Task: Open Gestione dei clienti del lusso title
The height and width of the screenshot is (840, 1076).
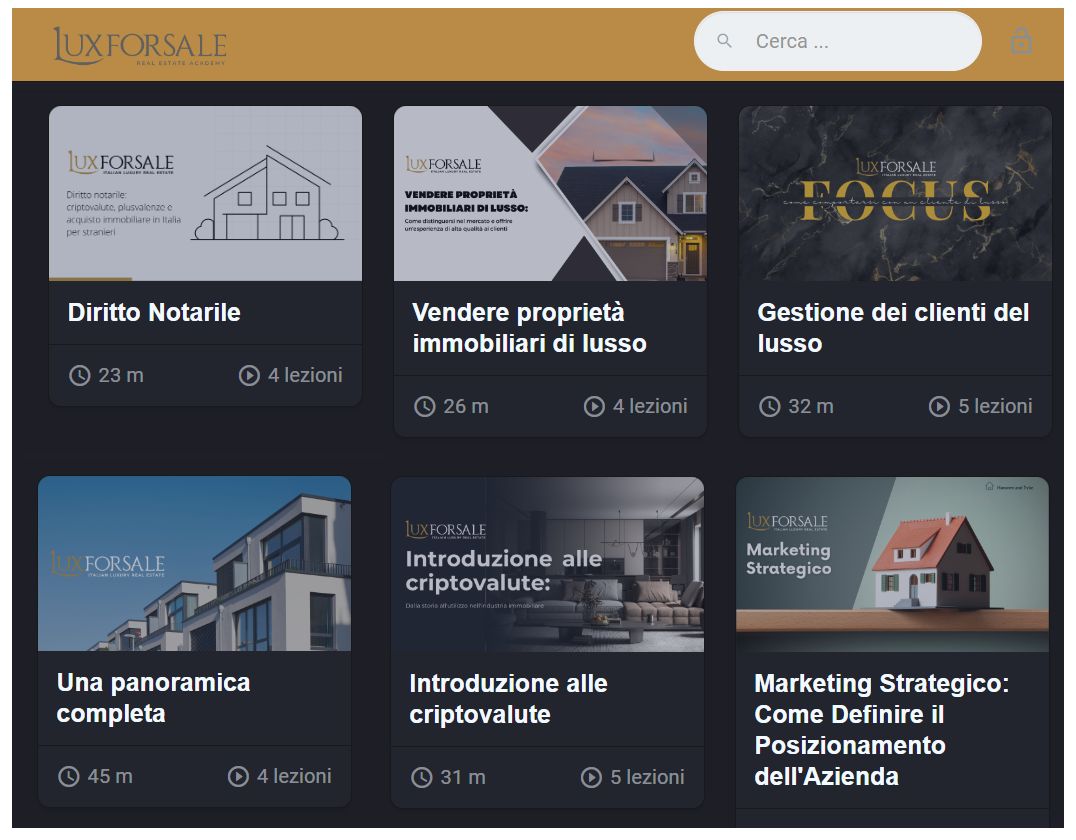Action: pyautogui.click(x=893, y=328)
